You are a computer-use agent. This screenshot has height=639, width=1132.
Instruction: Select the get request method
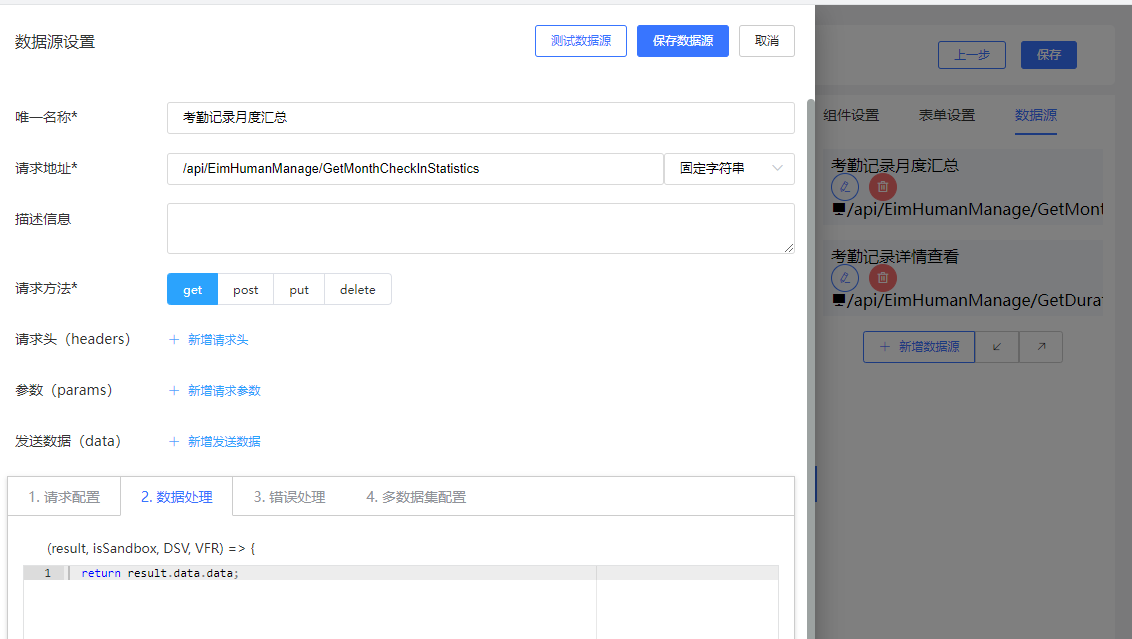[193, 290]
